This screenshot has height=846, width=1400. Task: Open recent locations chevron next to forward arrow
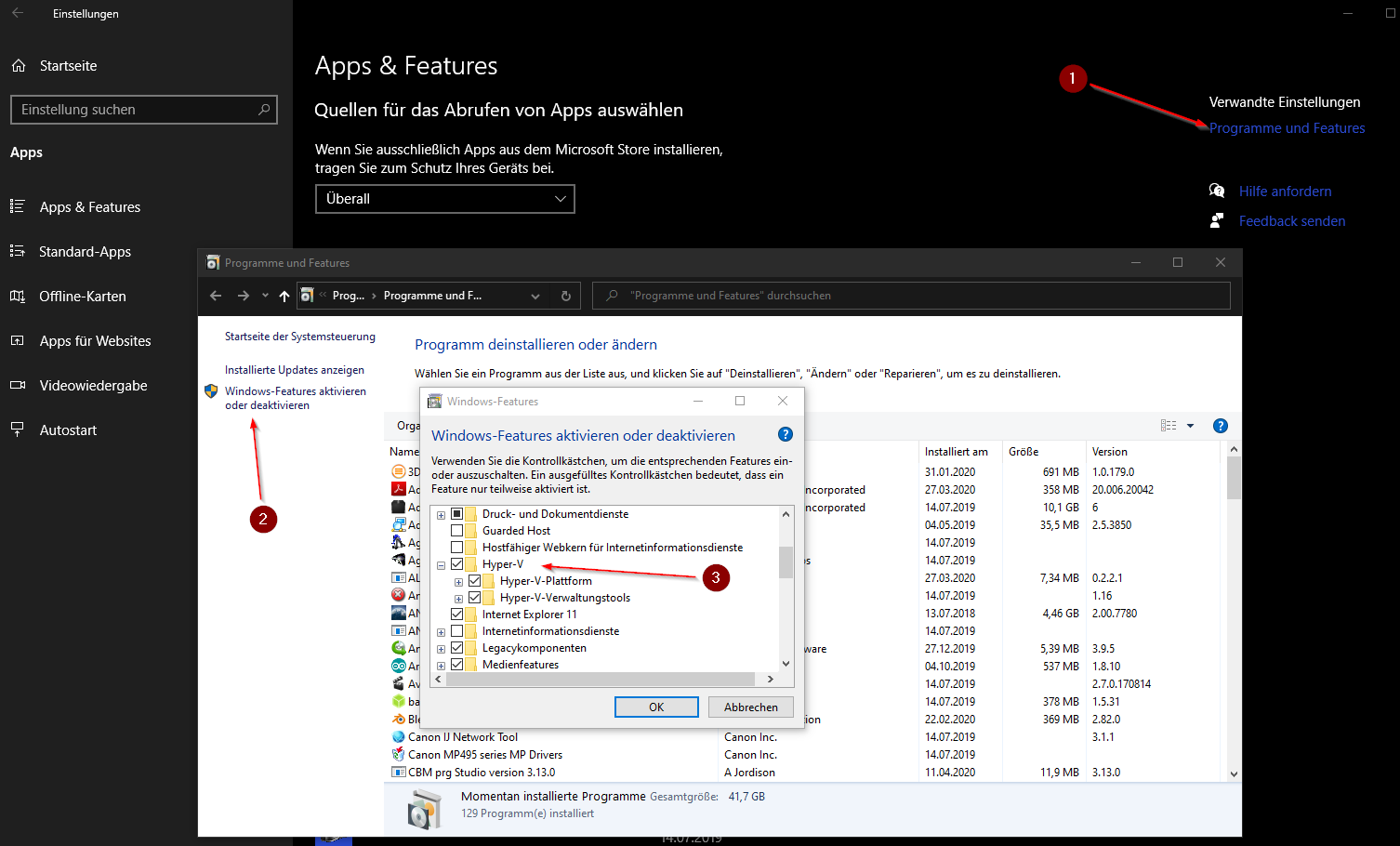(x=265, y=296)
